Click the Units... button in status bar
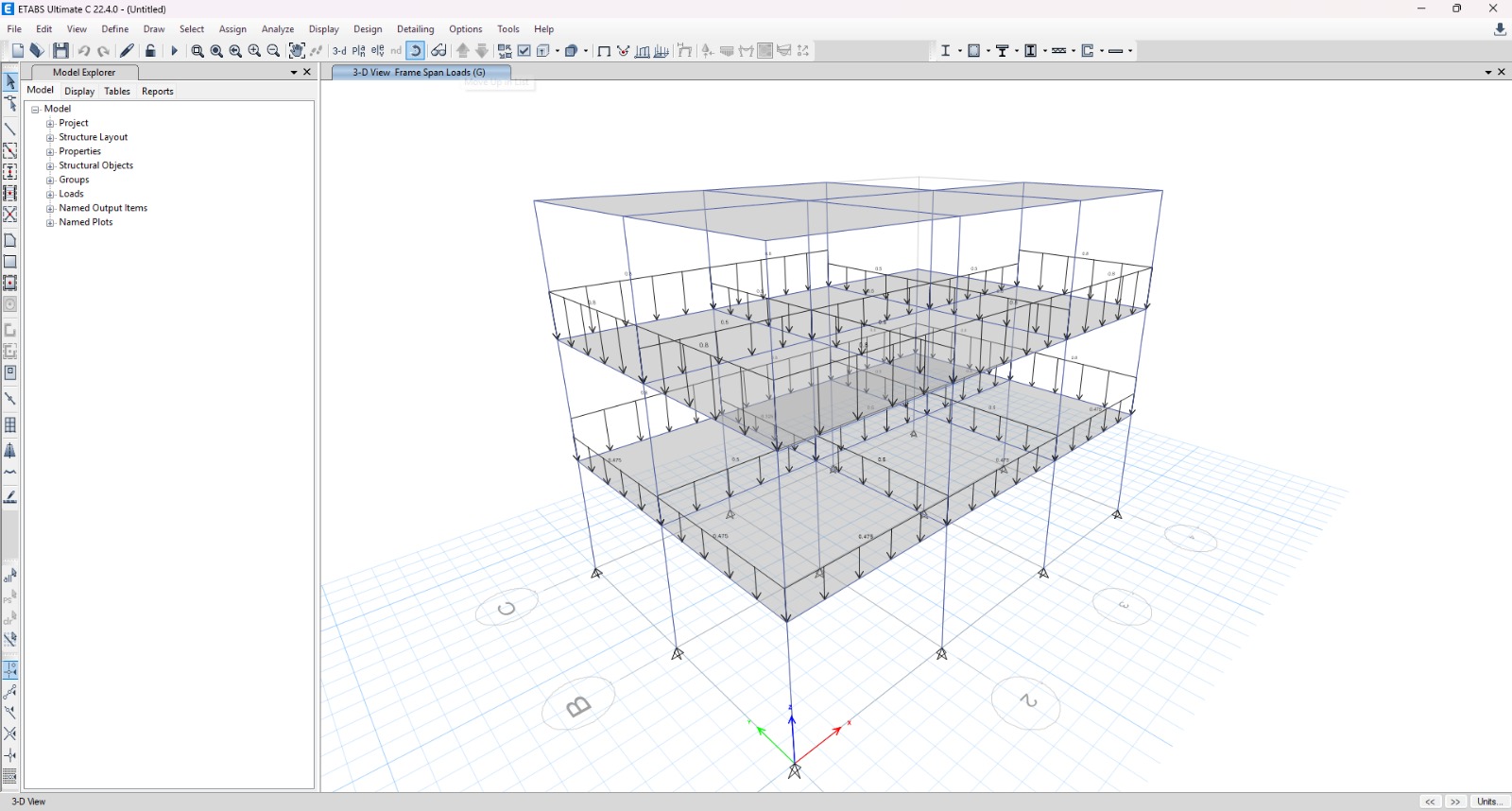Screen dimensions: 1512x811 click(x=1489, y=802)
